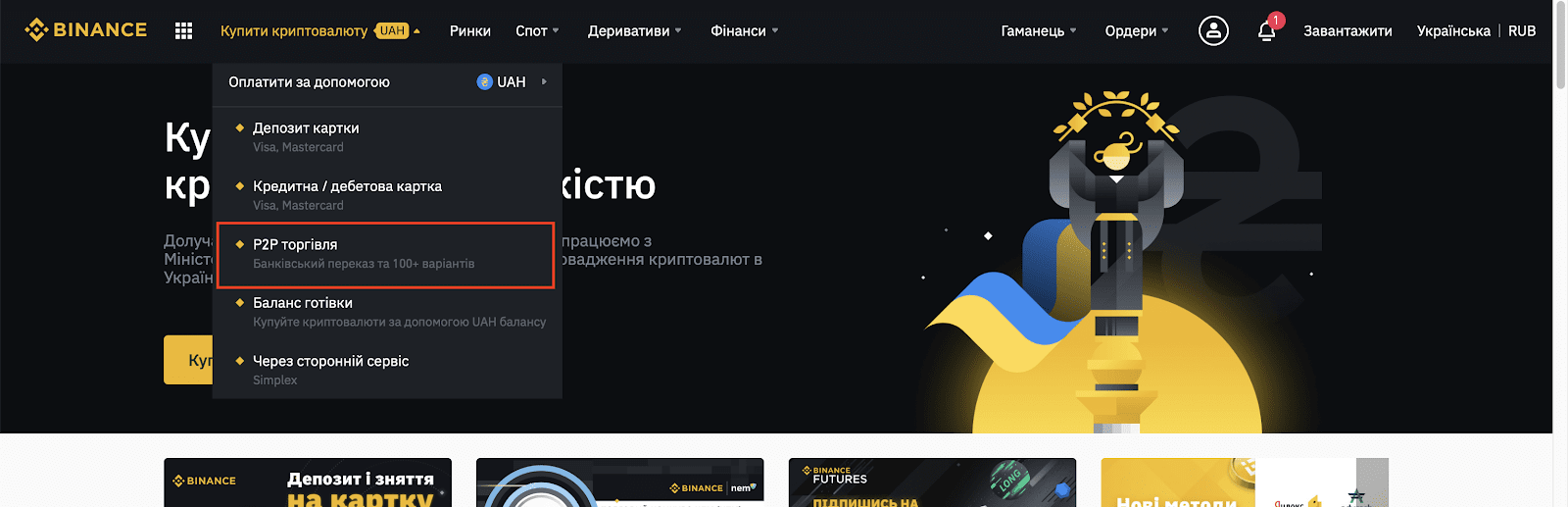This screenshot has width=1568, height=507.
Task: Open the user profile icon
Action: tap(1213, 31)
